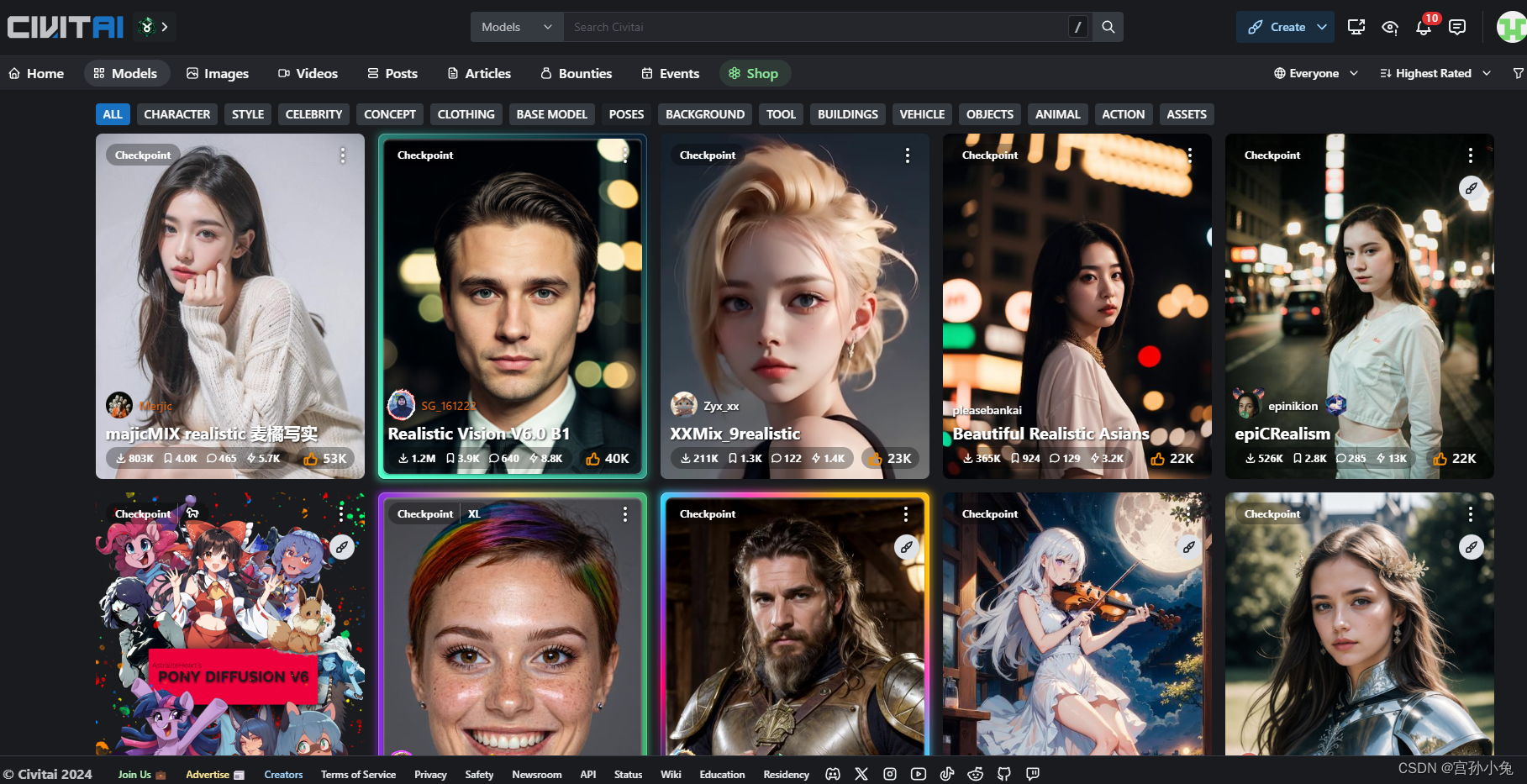This screenshot has width=1527, height=784.
Task: Toggle the POSES category filter
Action: [627, 114]
